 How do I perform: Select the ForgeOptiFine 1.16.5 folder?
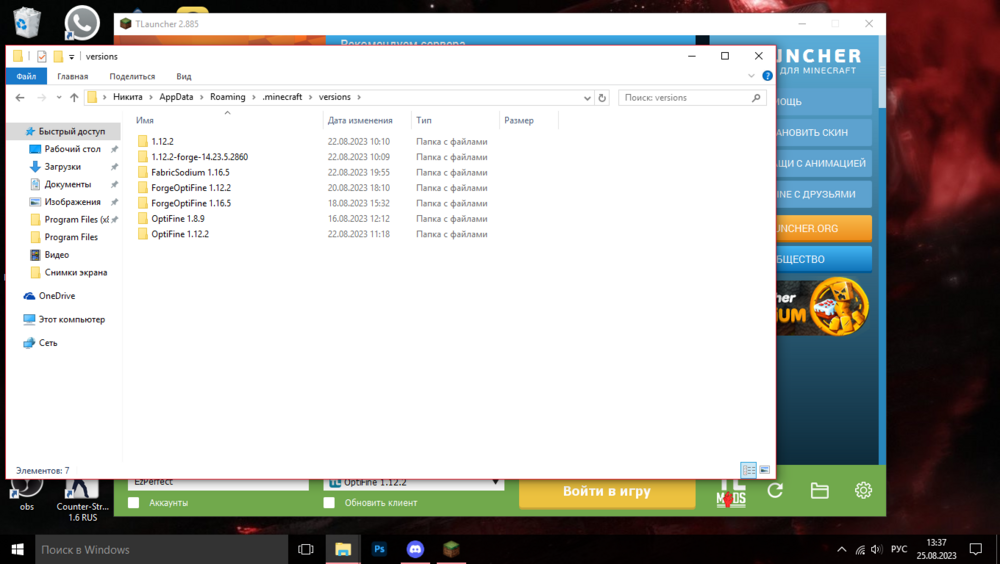[x=191, y=203]
